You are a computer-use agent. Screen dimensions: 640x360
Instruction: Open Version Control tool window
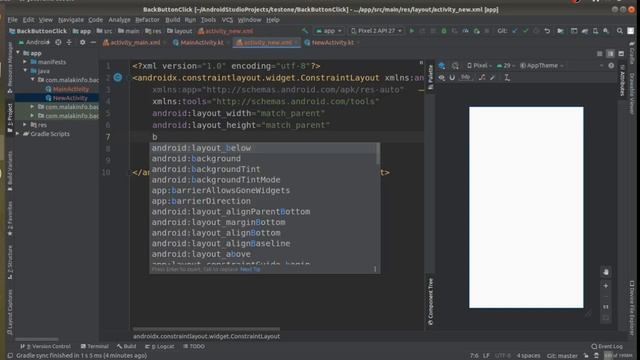(45, 347)
